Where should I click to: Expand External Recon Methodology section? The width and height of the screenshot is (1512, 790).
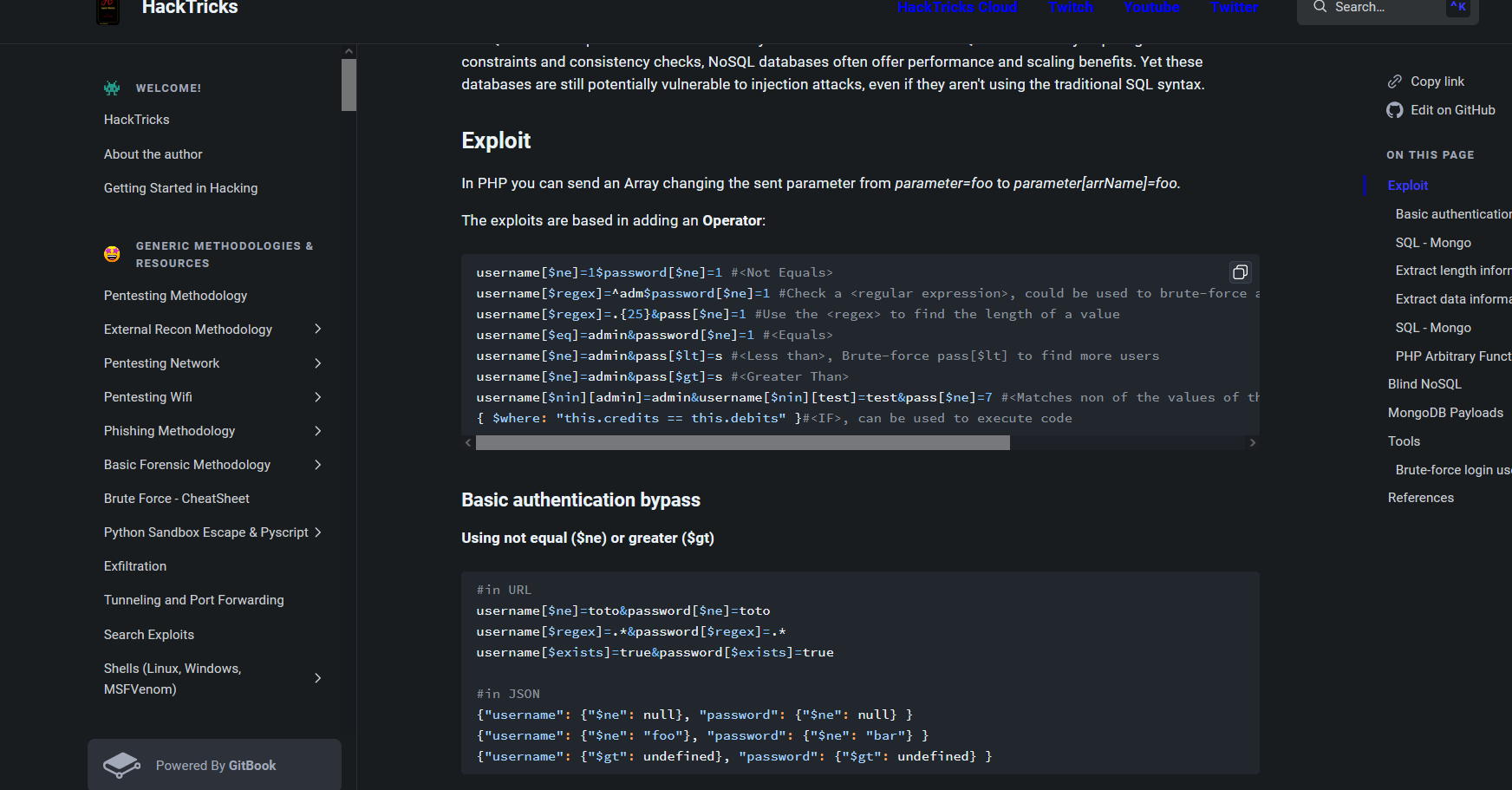tap(318, 330)
